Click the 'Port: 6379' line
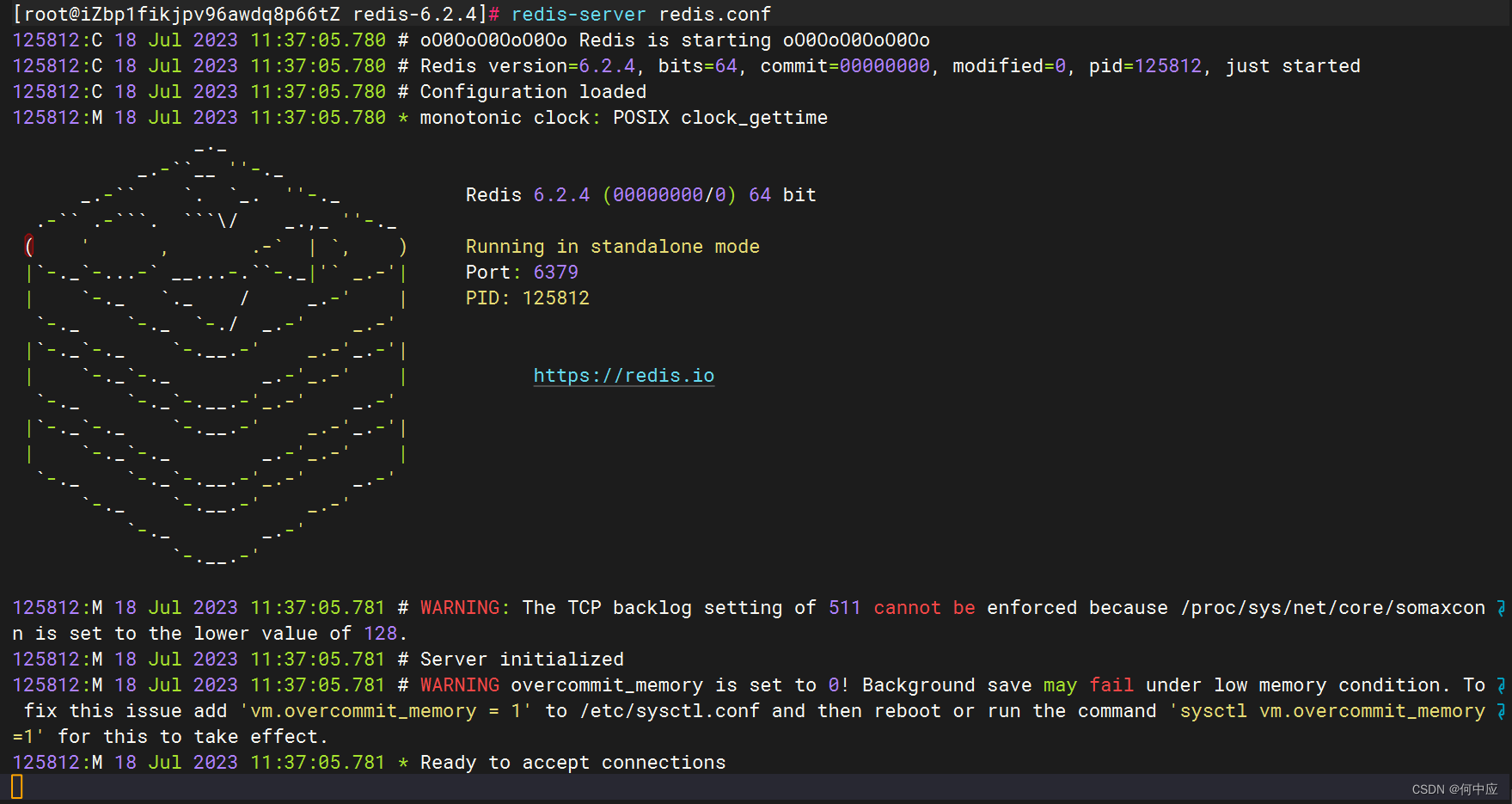Image resolution: width=1512 pixels, height=804 pixels. pos(522,273)
